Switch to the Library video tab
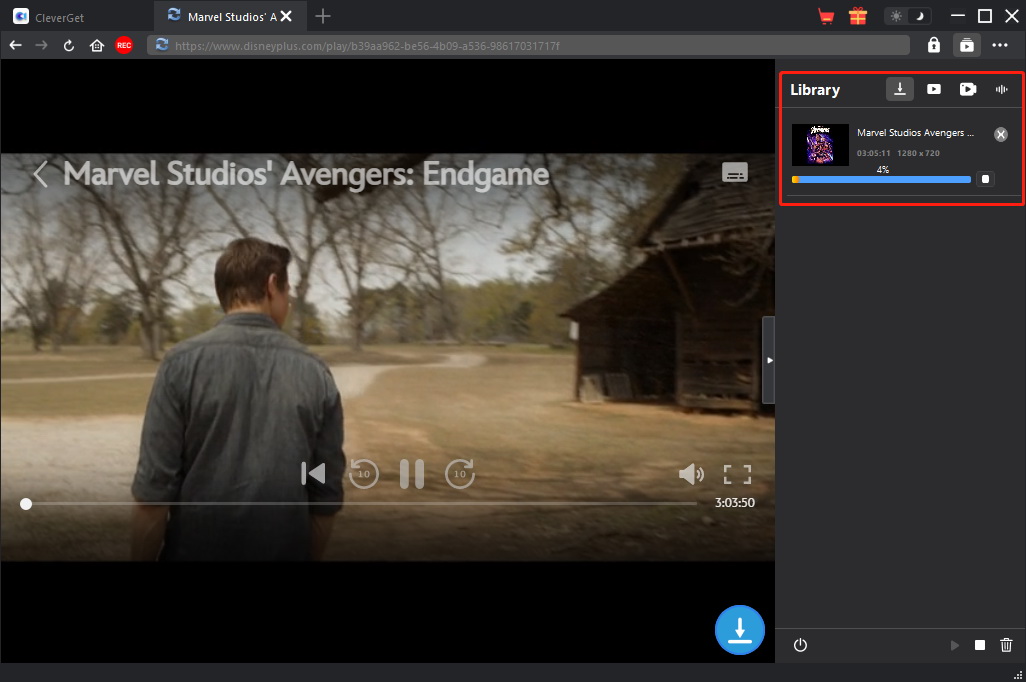Viewport: 1026px width, 682px height. pyautogui.click(x=933, y=89)
